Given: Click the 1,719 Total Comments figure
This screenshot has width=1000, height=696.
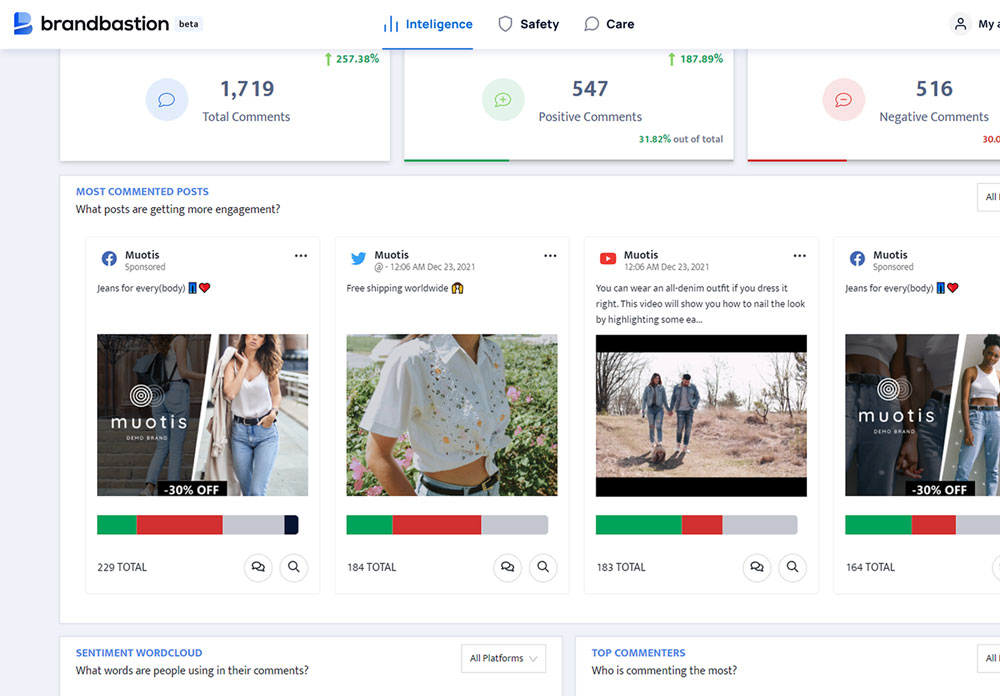Looking at the screenshot, I should [247, 89].
